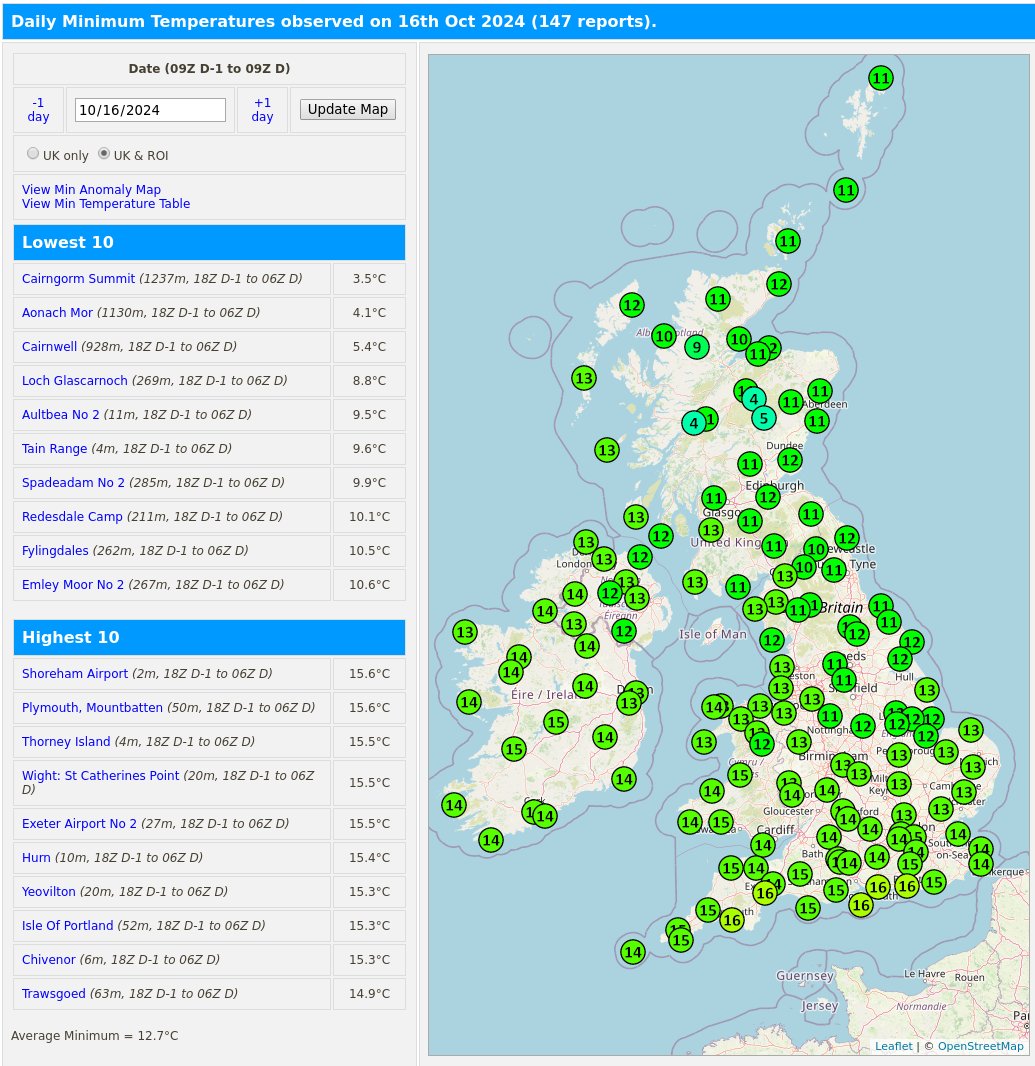Click the 12 marker near Edinburgh

(768, 496)
